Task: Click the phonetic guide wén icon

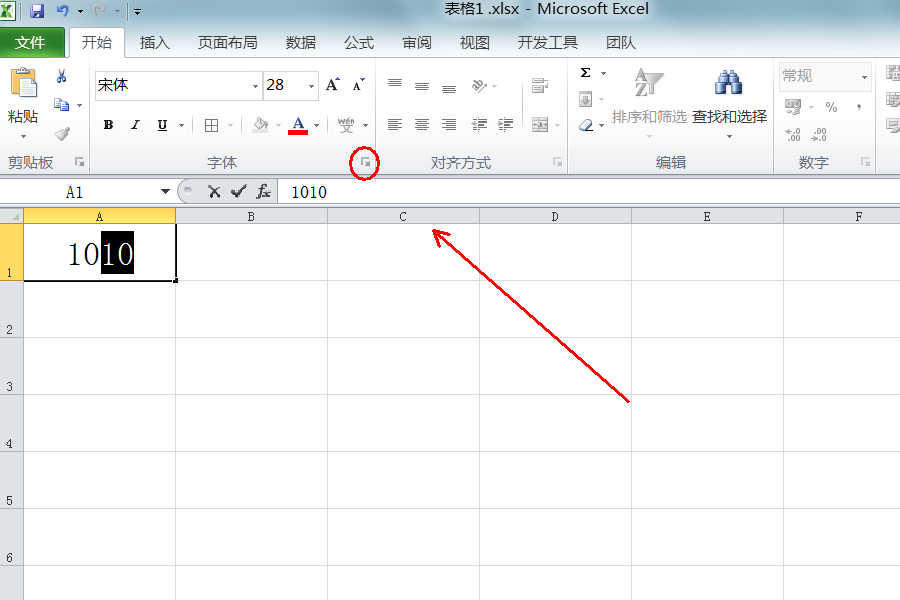Action: coord(346,125)
